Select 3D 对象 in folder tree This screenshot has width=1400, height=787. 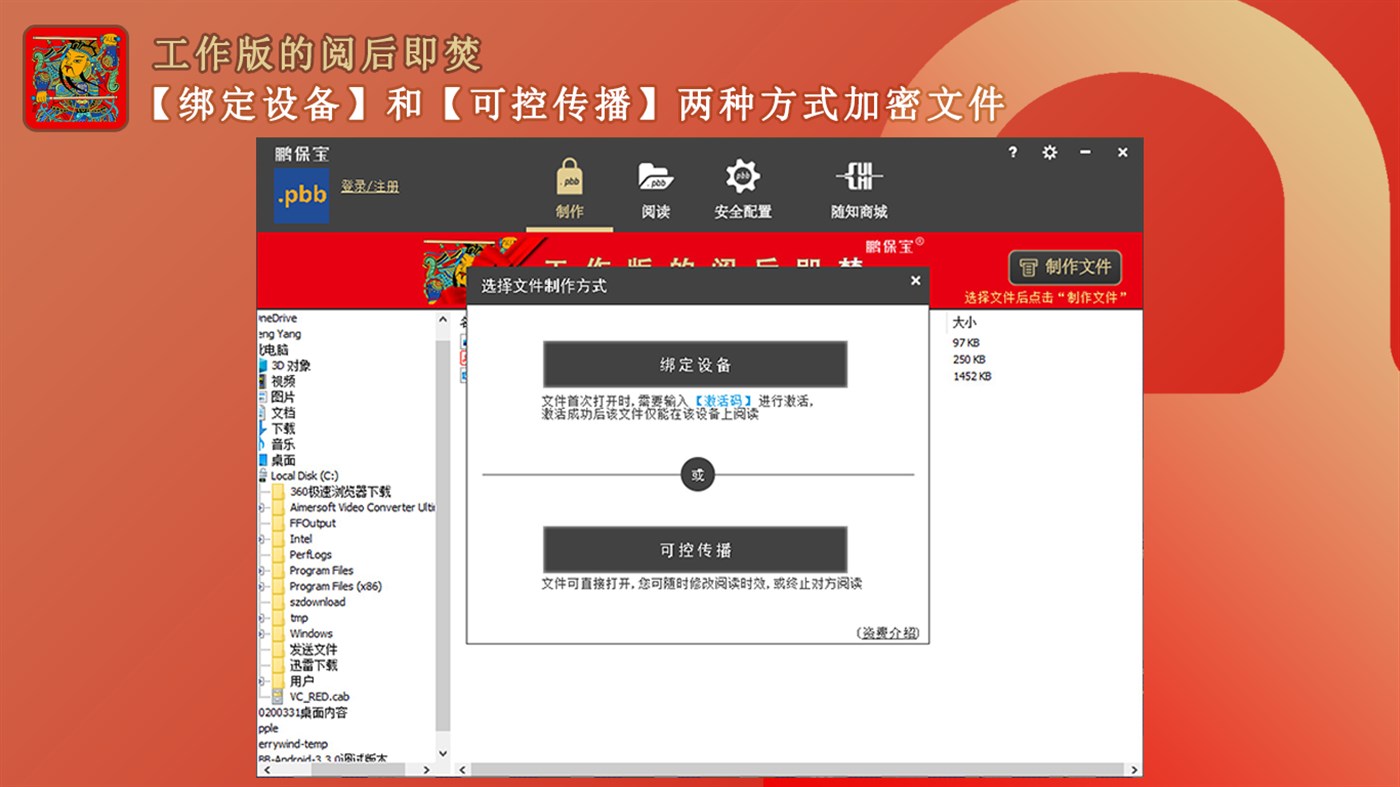285,366
